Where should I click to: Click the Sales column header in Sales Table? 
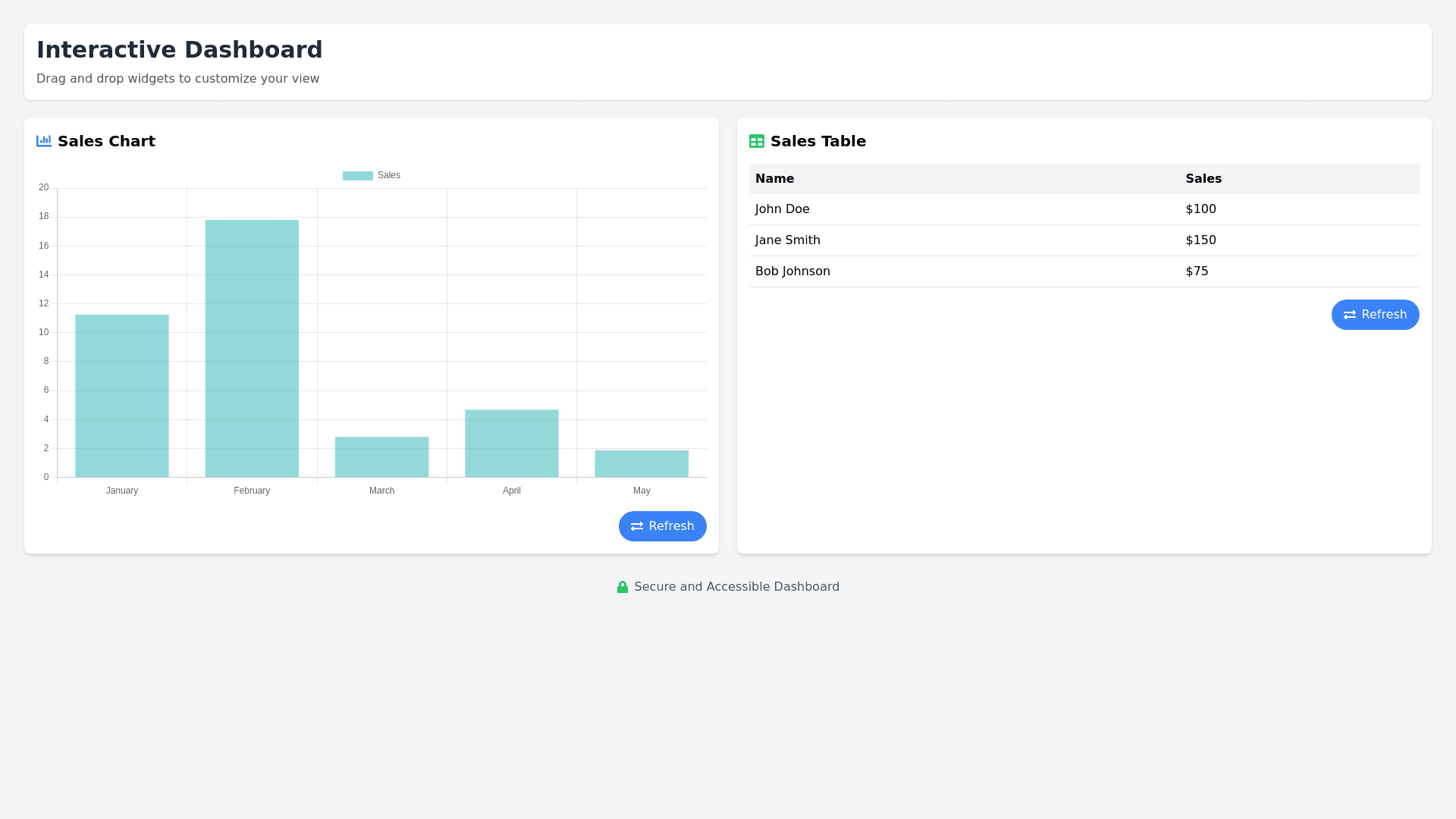point(1203,179)
